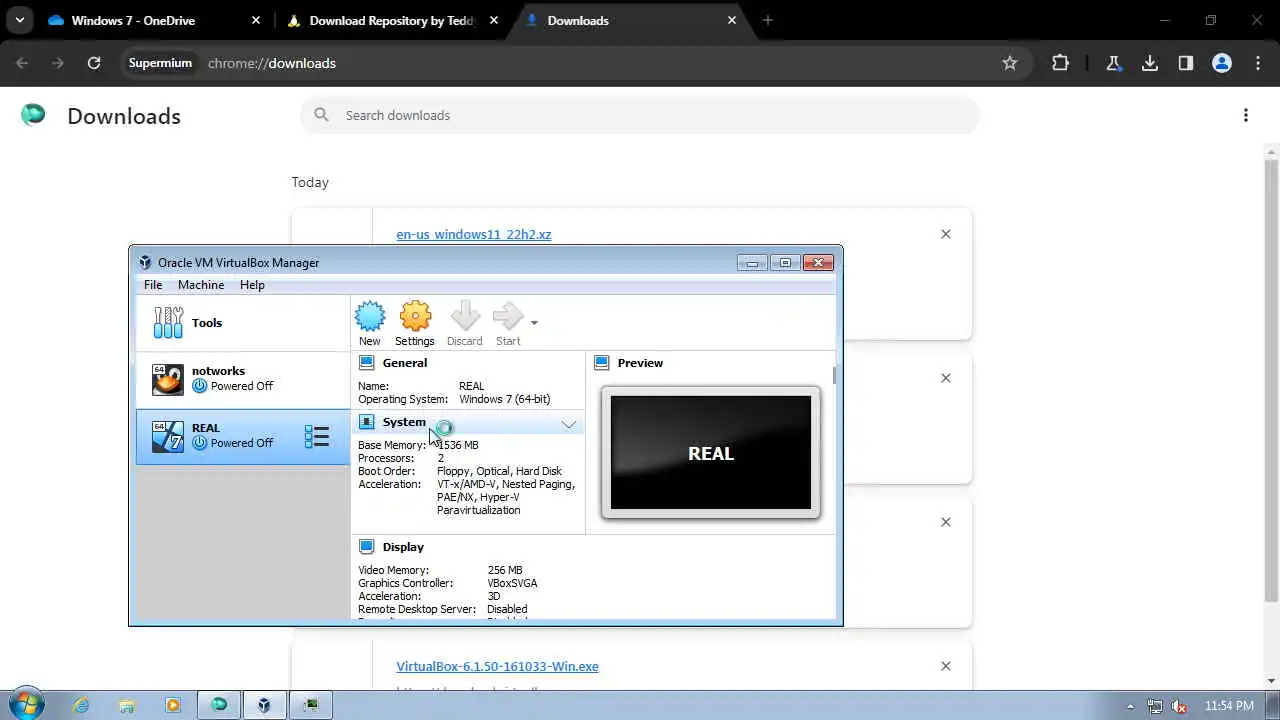
Task: Click the Discard toolbar icon
Action: point(465,317)
